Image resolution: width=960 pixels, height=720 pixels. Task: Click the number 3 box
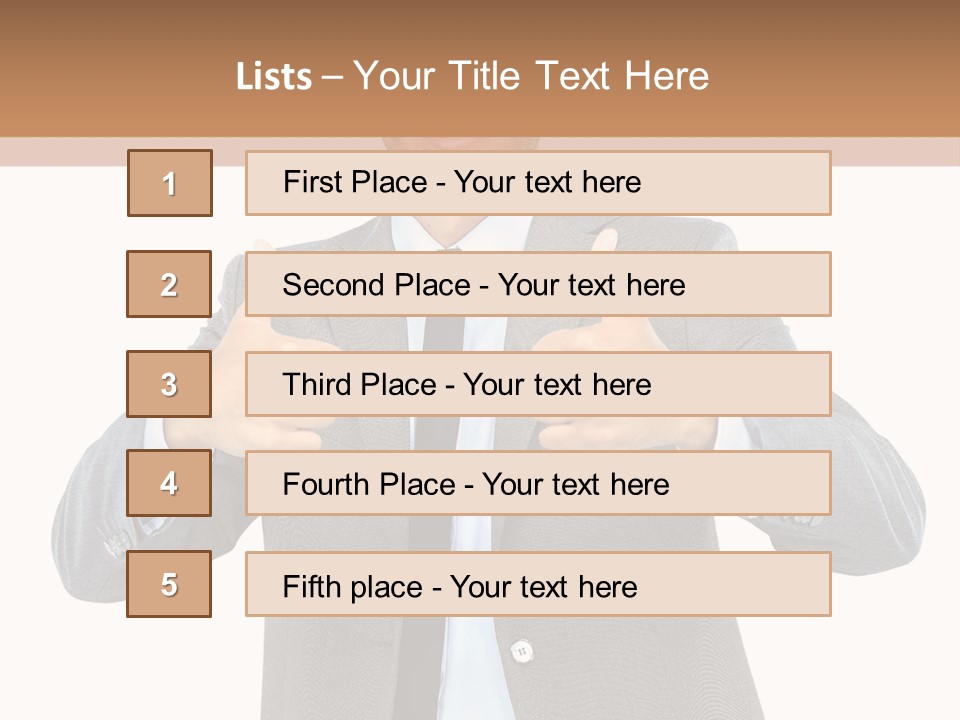pyautogui.click(x=169, y=384)
